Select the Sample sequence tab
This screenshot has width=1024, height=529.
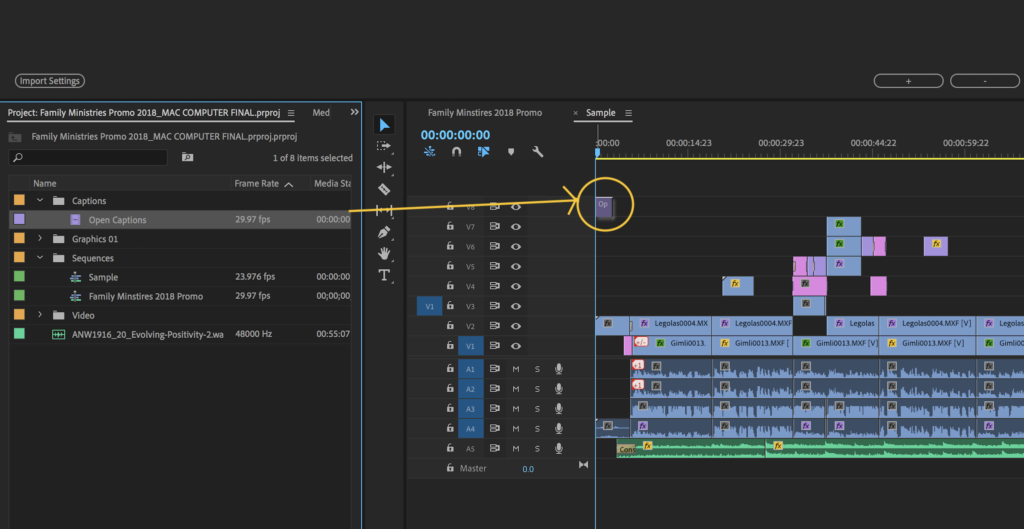pos(601,113)
